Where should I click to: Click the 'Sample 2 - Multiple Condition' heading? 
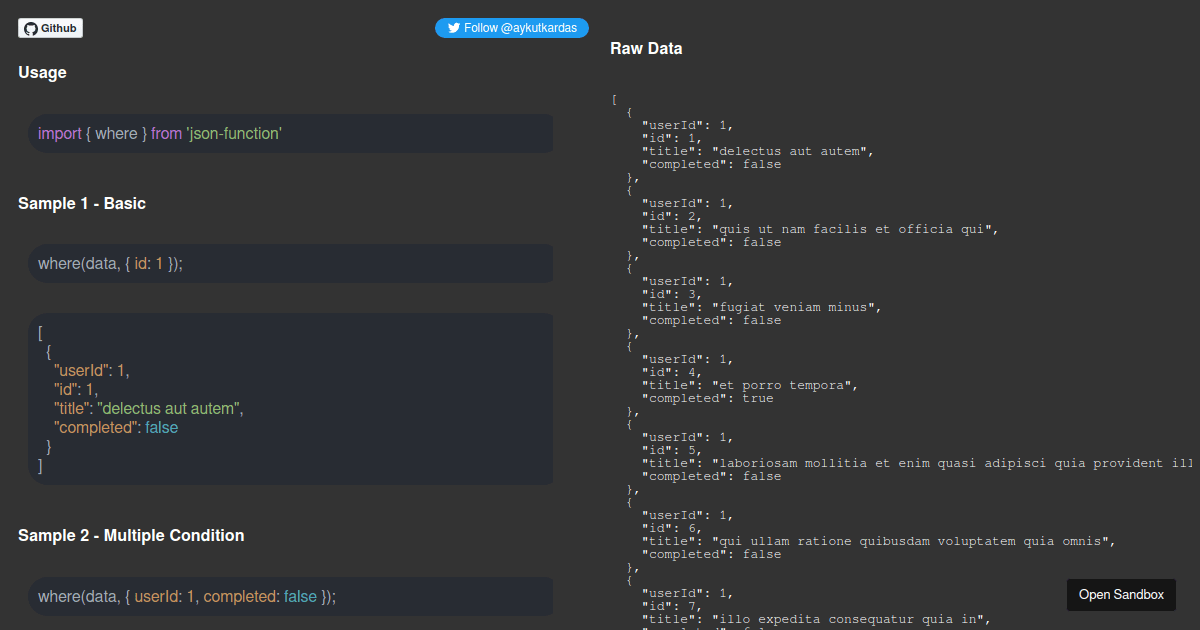pos(130,535)
